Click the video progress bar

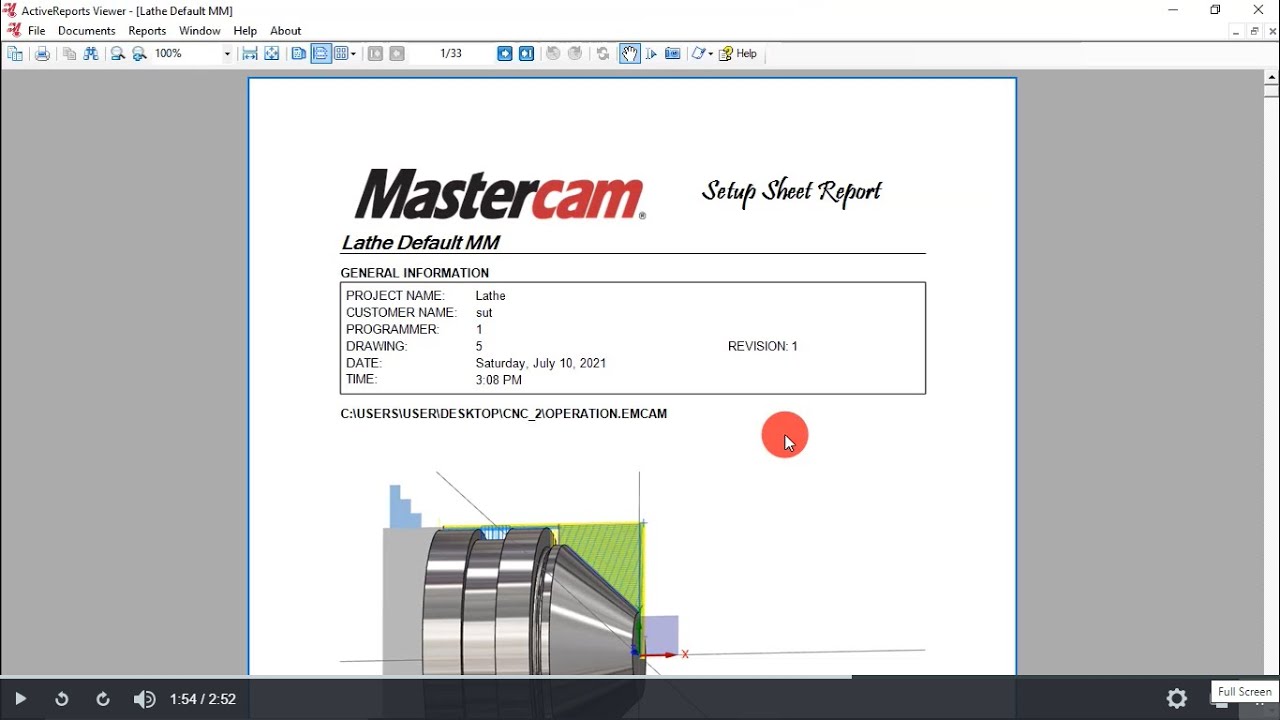point(640,677)
